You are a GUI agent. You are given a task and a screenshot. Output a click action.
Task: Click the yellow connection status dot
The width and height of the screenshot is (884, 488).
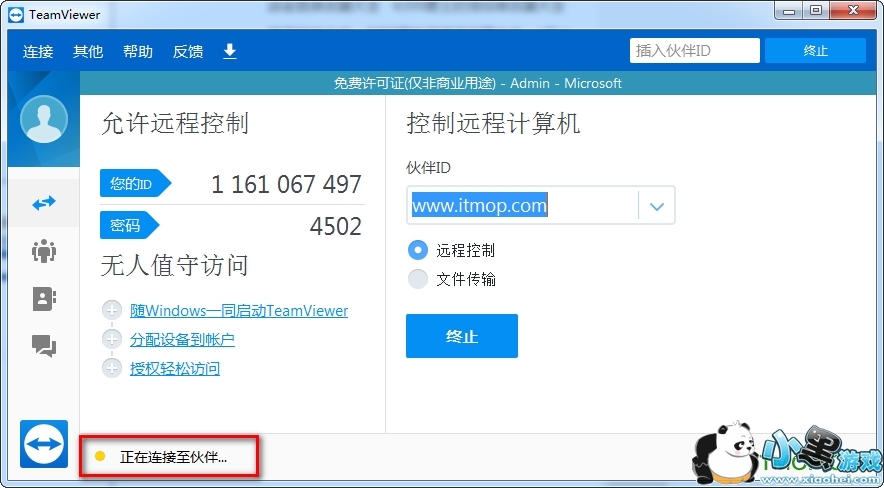pyautogui.click(x=100, y=456)
